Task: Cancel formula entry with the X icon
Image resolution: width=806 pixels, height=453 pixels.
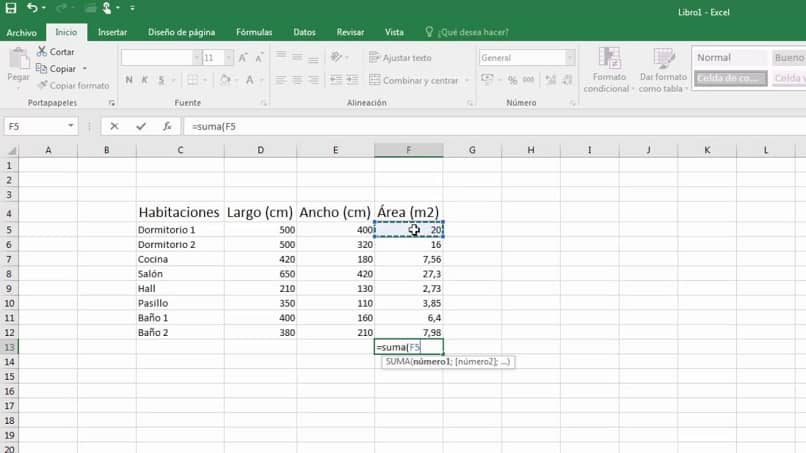Action: pos(114,126)
